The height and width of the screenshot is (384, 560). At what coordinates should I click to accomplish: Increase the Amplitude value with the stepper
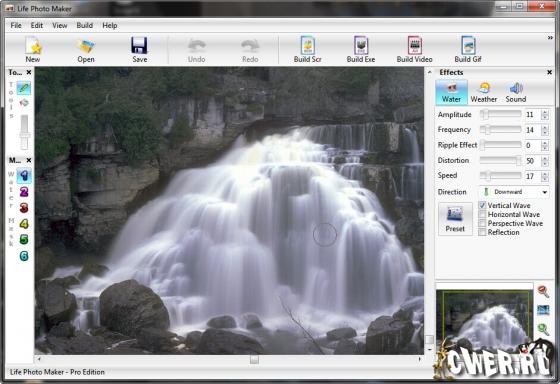[x=545, y=112]
